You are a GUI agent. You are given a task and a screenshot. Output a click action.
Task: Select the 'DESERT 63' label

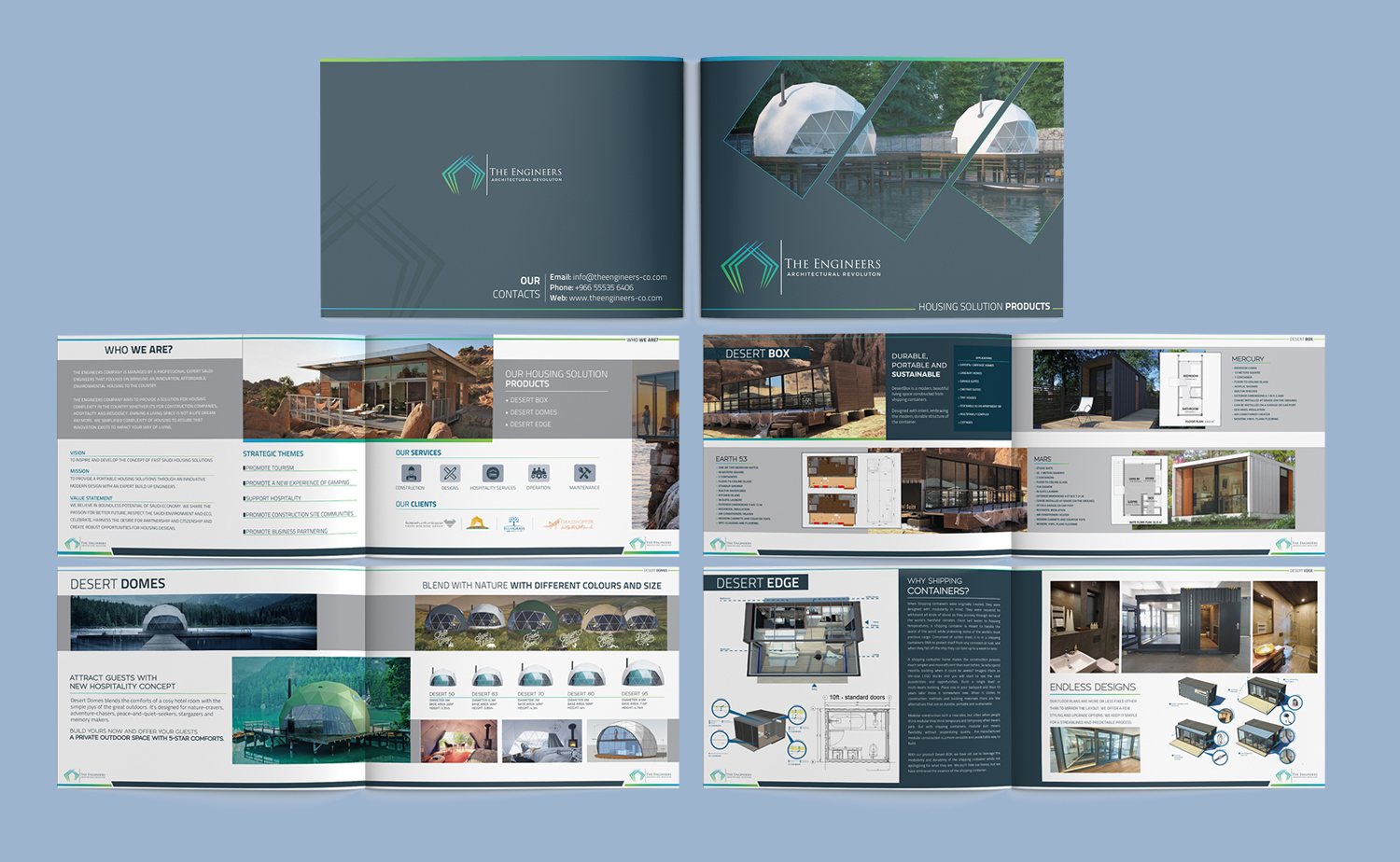tap(484, 694)
